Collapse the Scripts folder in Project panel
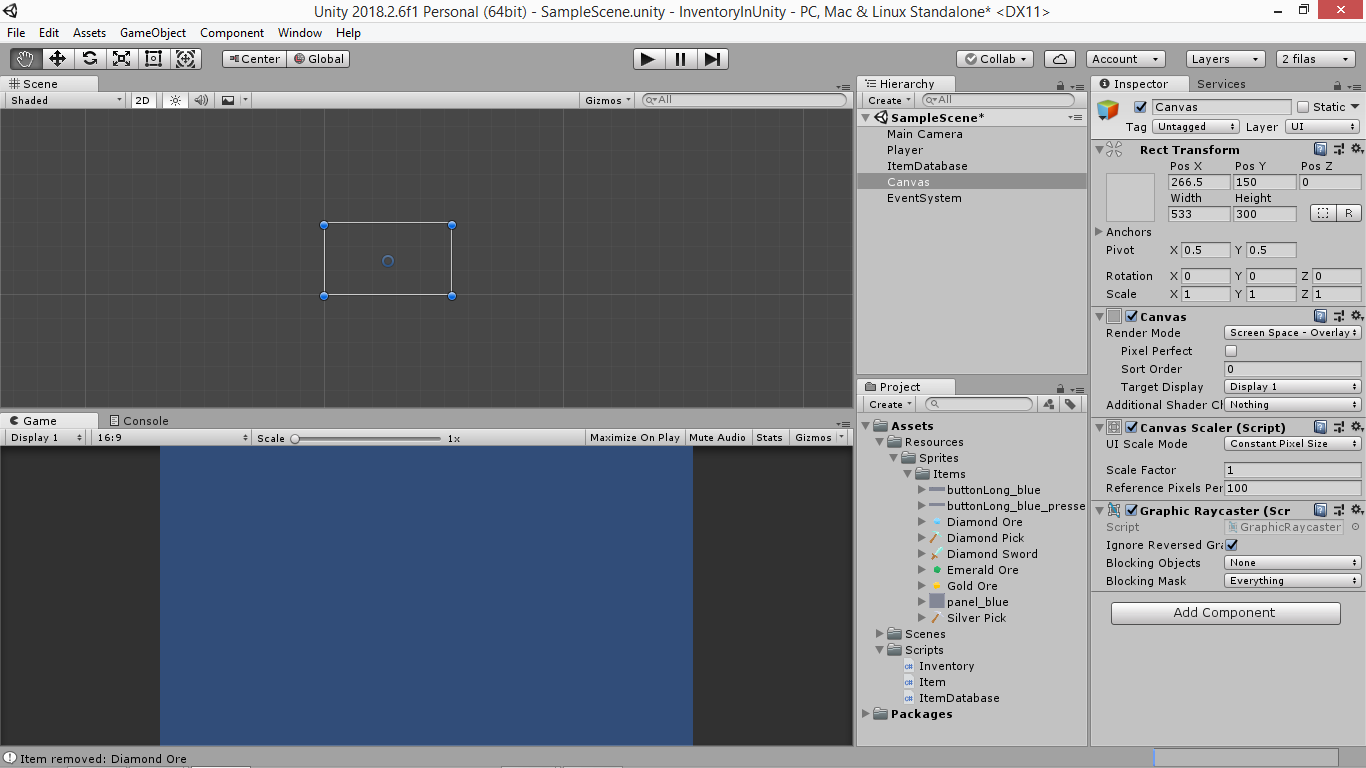The height and width of the screenshot is (768, 1366). click(879, 650)
